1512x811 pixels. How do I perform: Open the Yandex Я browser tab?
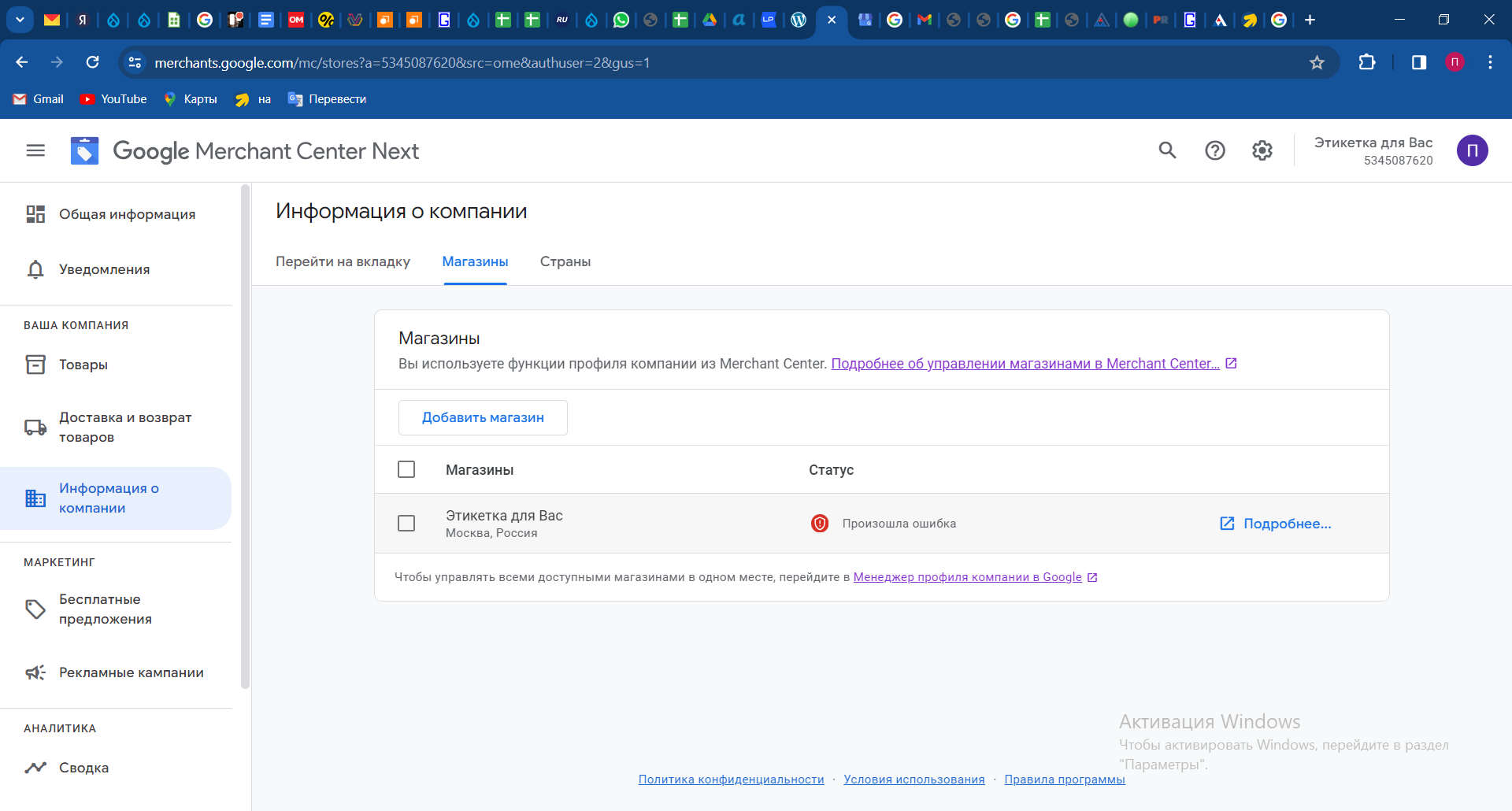click(83, 20)
